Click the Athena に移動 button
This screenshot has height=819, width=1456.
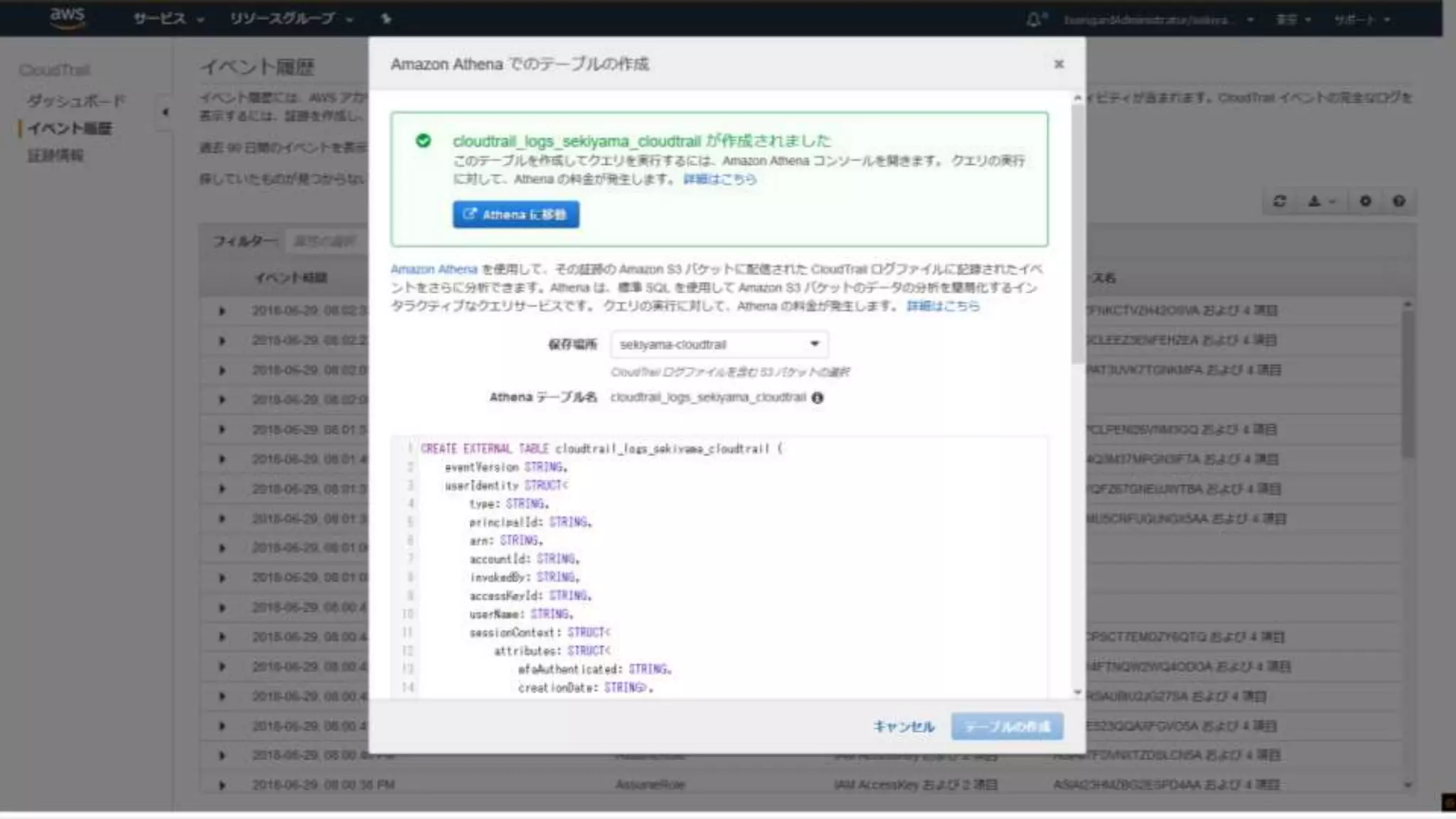pyautogui.click(x=515, y=214)
